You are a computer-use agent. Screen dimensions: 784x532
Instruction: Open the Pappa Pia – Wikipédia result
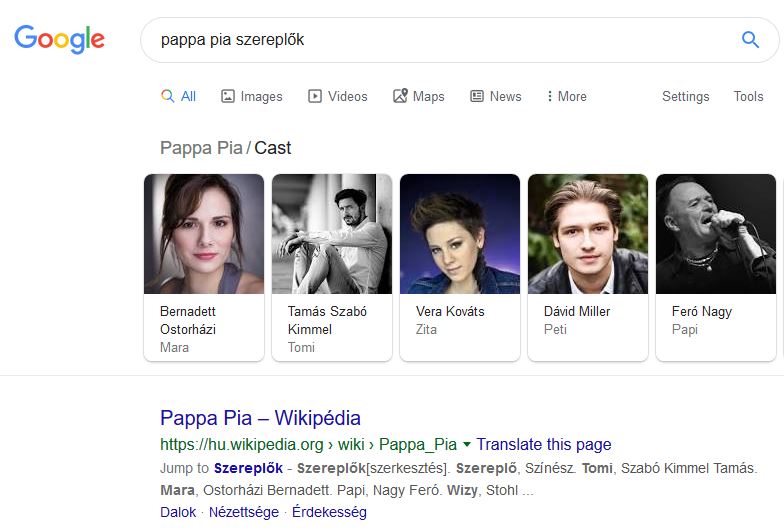click(x=260, y=418)
